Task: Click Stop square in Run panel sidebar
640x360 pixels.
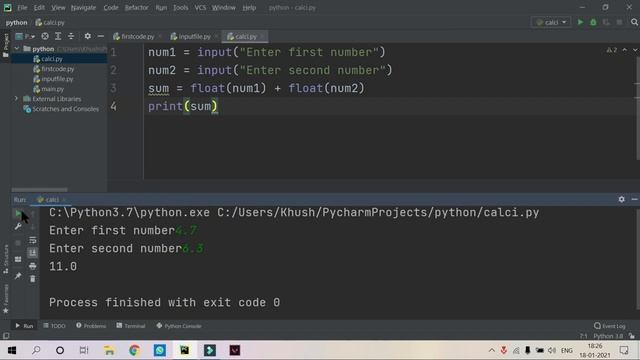Action: click(x=18, y=243)
